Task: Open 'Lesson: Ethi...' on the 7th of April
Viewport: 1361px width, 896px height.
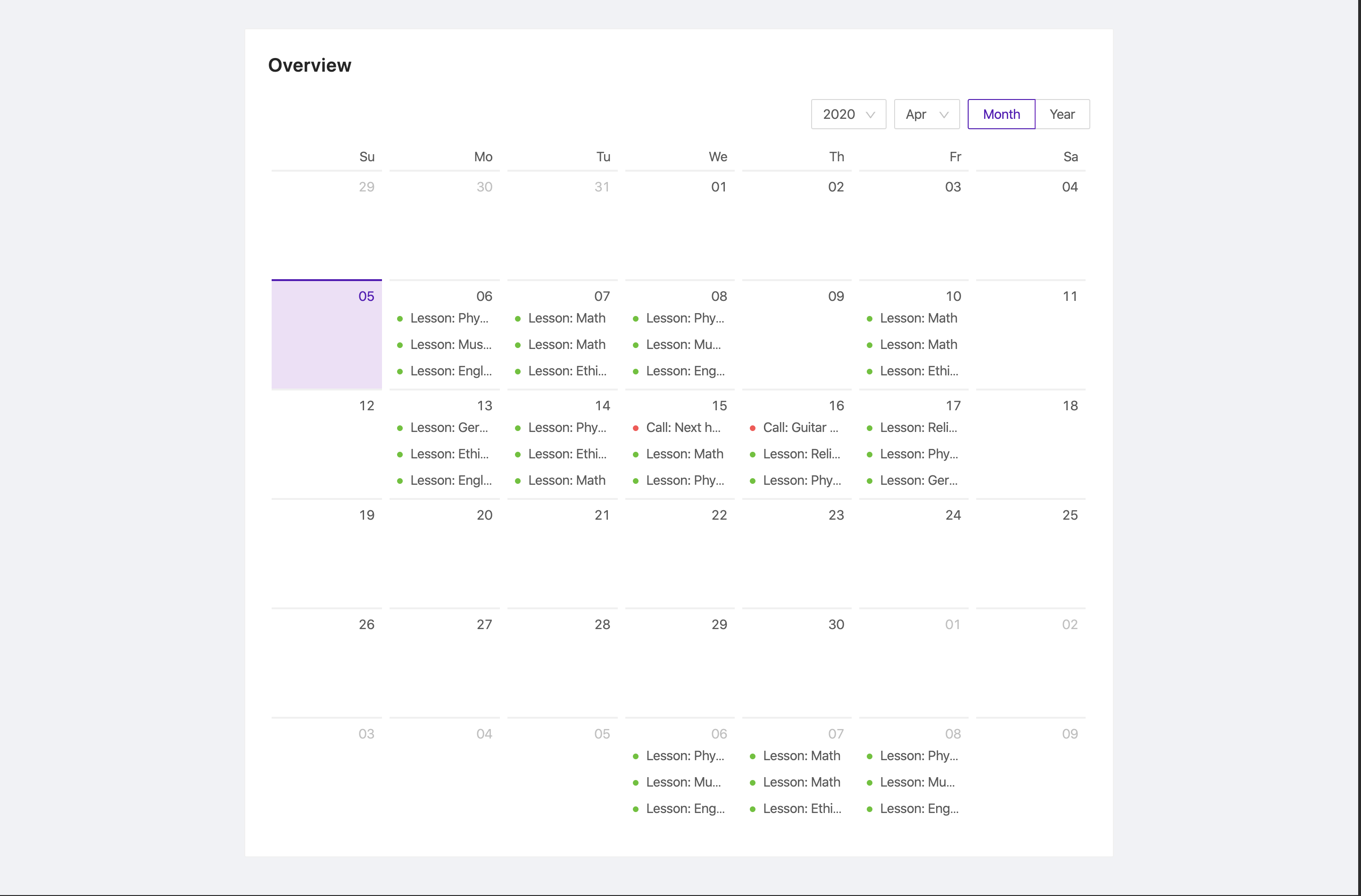Action: pos(562,371)
